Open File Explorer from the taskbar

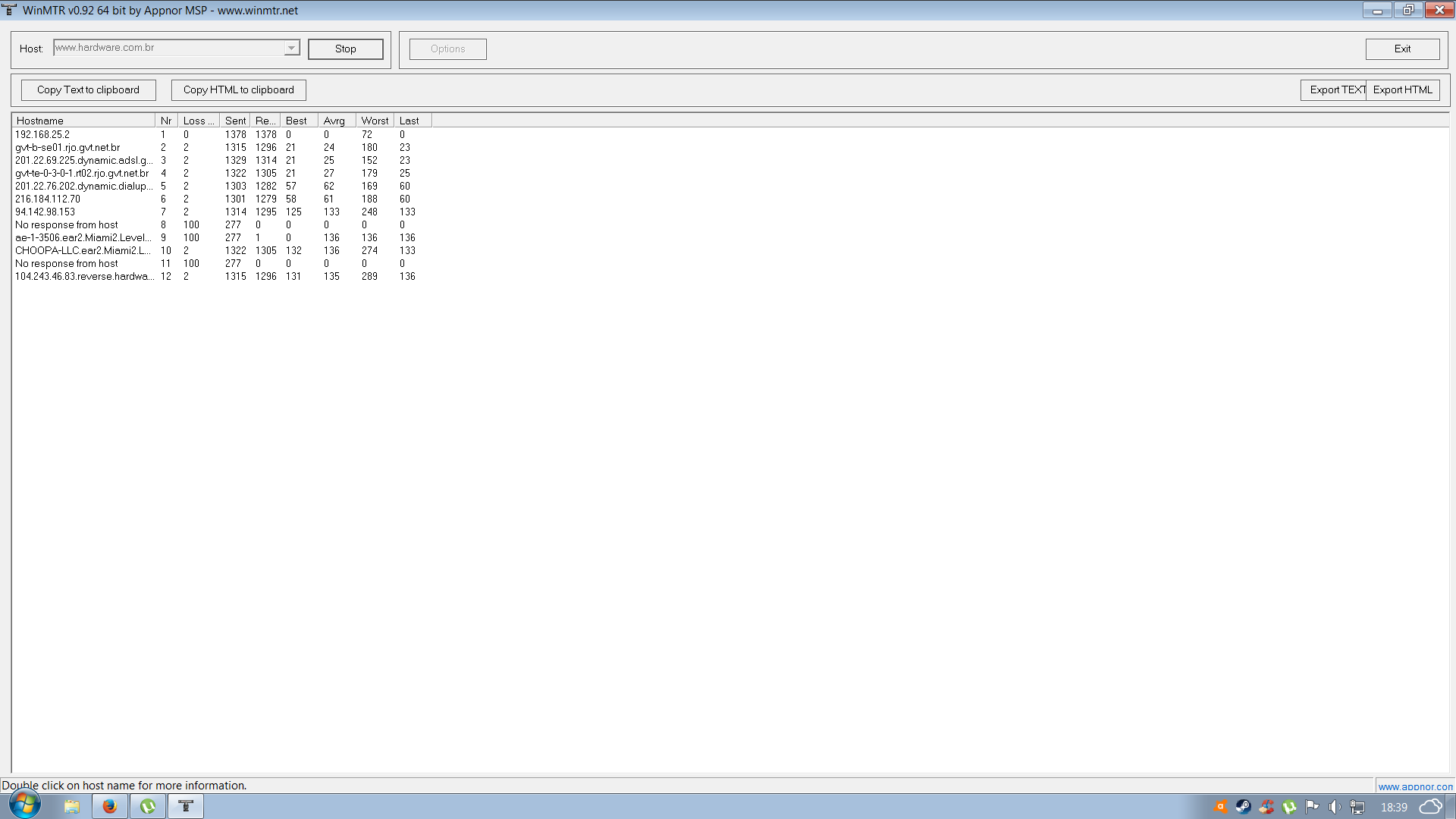(72, 806)
